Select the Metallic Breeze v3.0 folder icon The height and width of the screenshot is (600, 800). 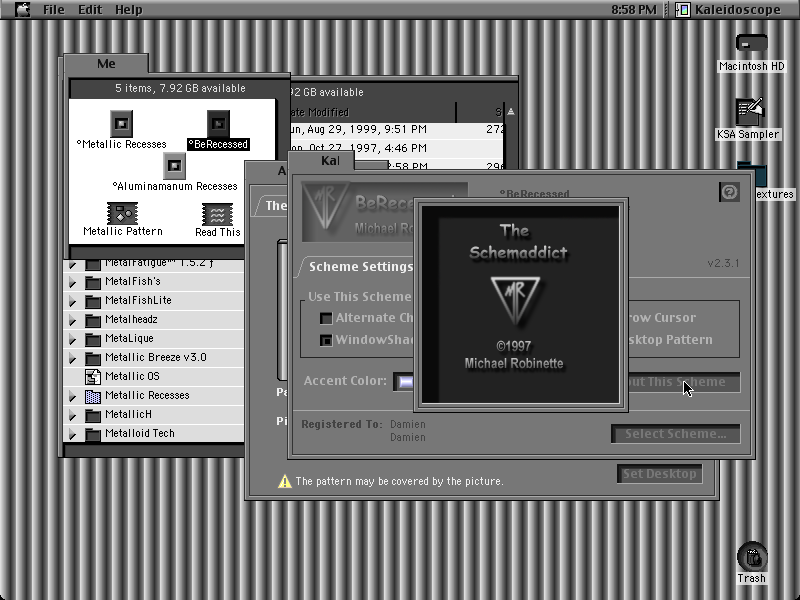92,358
